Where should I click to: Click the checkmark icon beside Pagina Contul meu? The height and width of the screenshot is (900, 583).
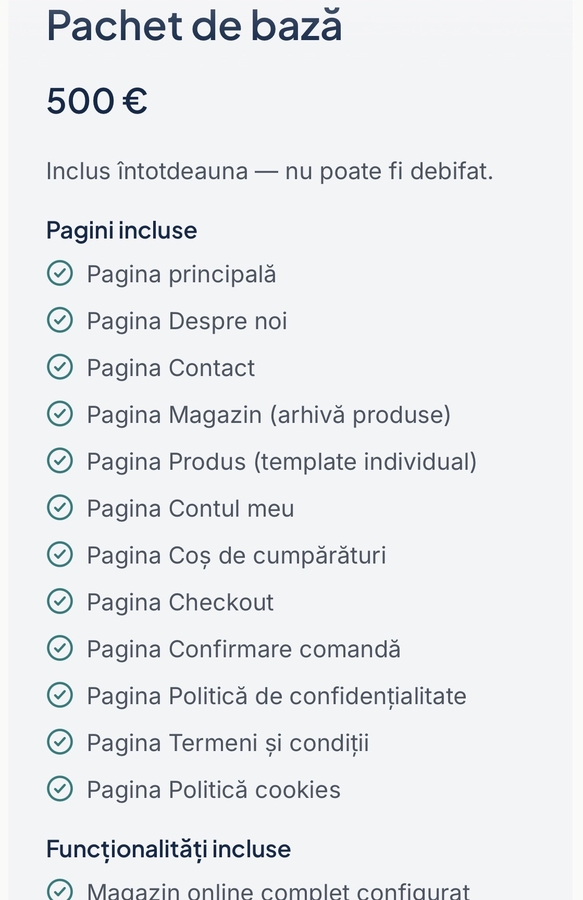(60, 508)
